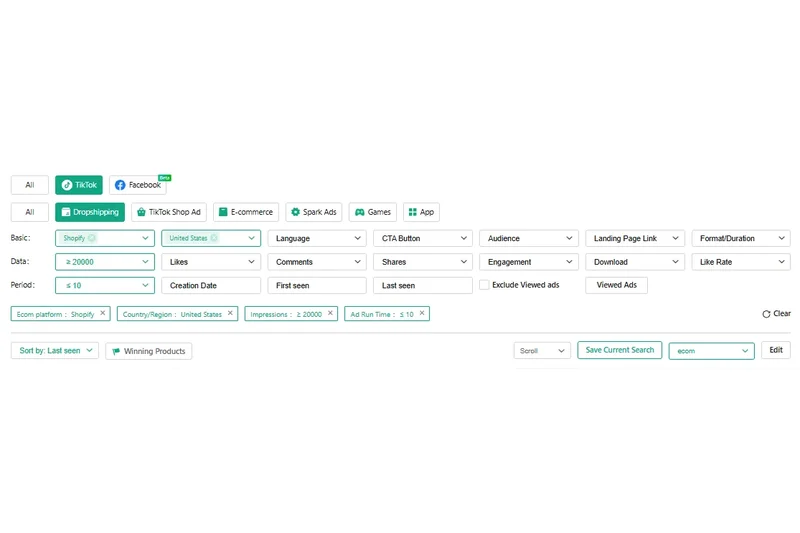This screenshot has width=800, height=533.
Task: Expand the Sort by Last seen dropdown
Action: pos(55,351)
